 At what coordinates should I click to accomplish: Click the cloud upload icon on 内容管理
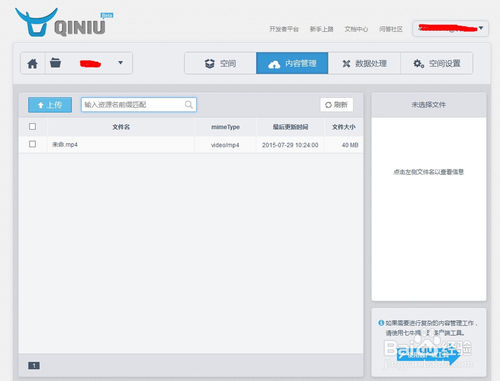pyautogui.click(x=274, y=64)
